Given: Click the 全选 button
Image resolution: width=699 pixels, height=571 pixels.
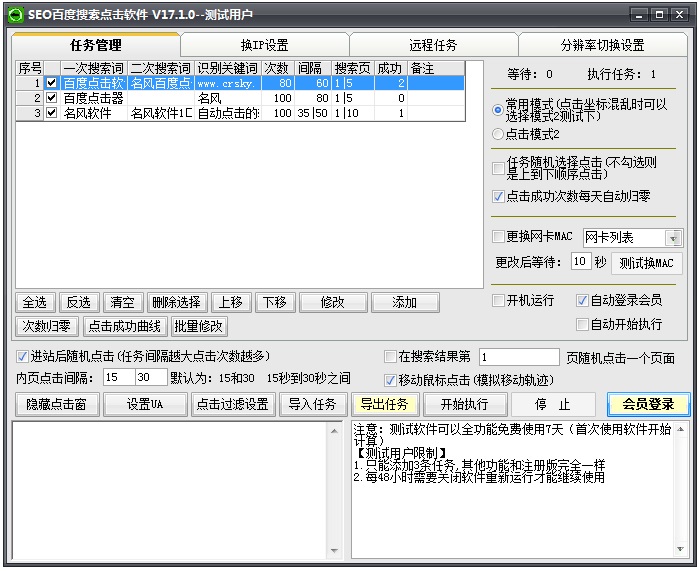Looking at the screenshot, I should [x=35, y=302].
